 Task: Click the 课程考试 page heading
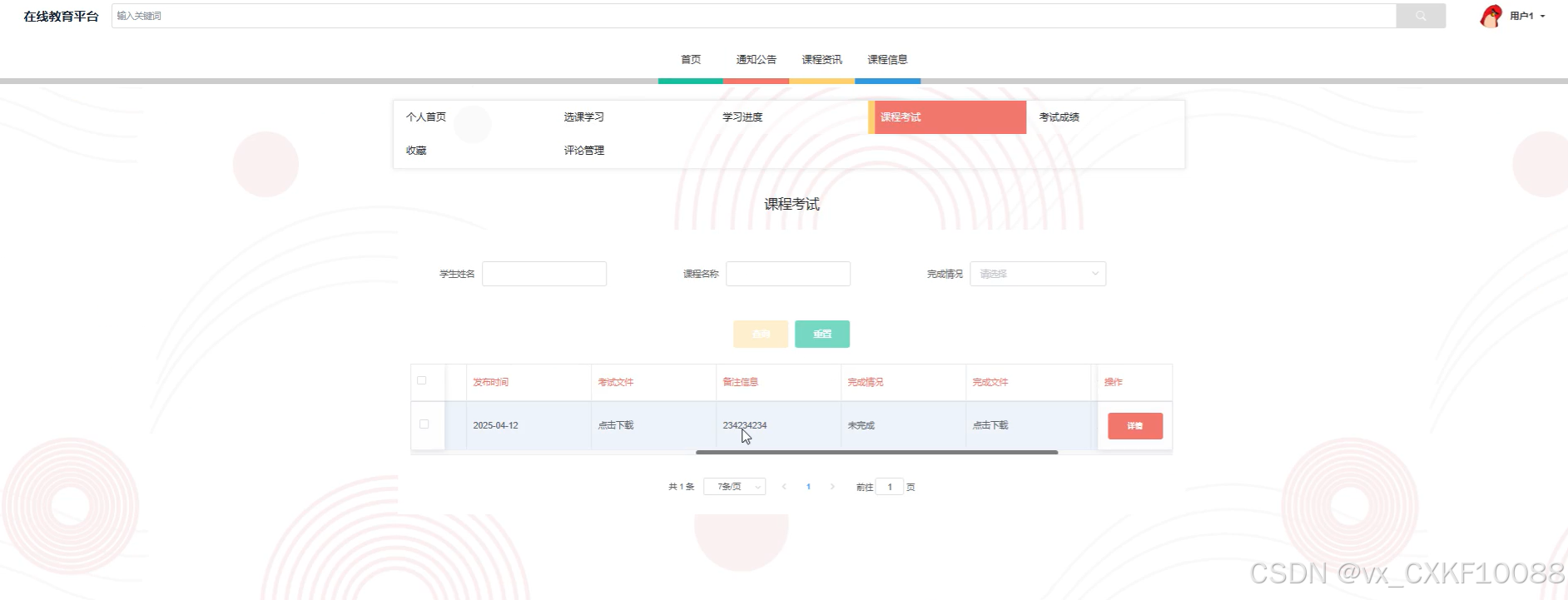(x=792, y=204)
